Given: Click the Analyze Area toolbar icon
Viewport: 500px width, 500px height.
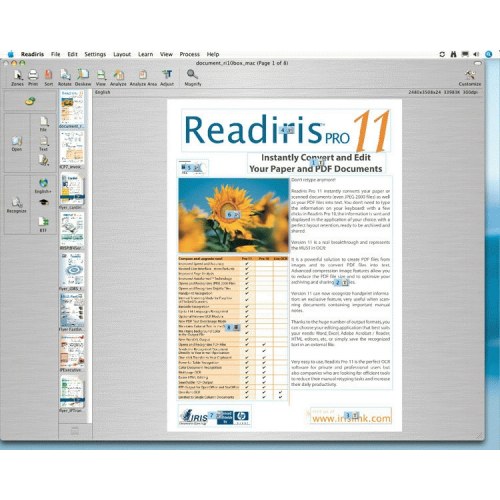Looking at the screenshot, I should pyautogui.click(x=143, y=78).
